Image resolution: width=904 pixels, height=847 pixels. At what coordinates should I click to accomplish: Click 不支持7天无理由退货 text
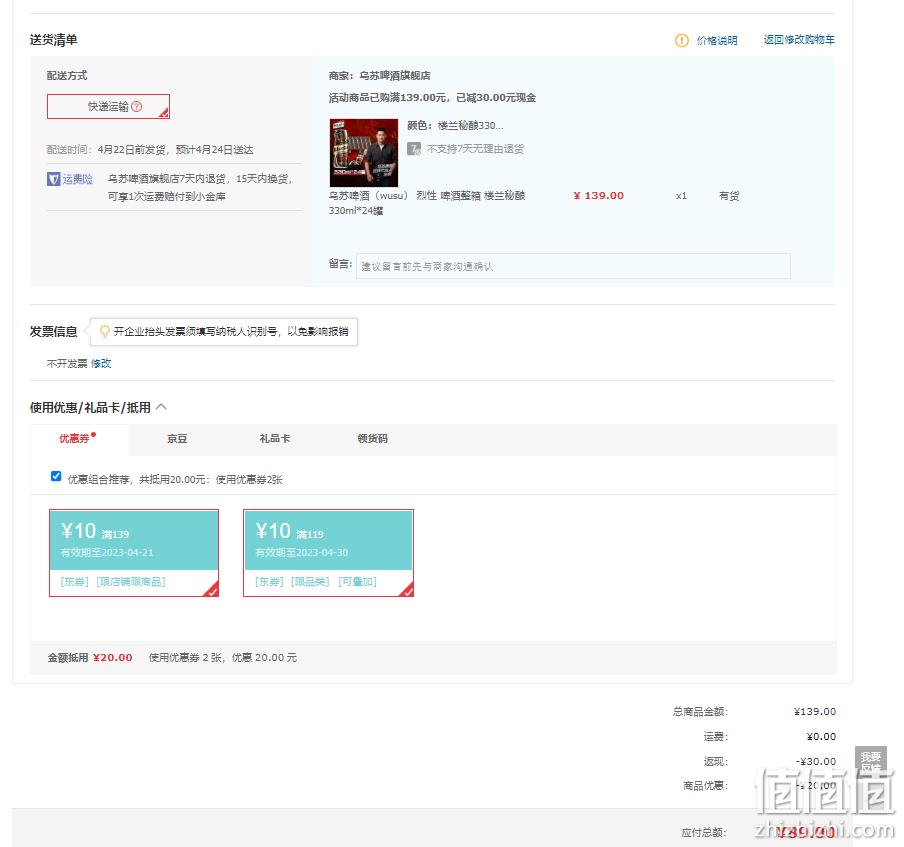tap(475, 149)
